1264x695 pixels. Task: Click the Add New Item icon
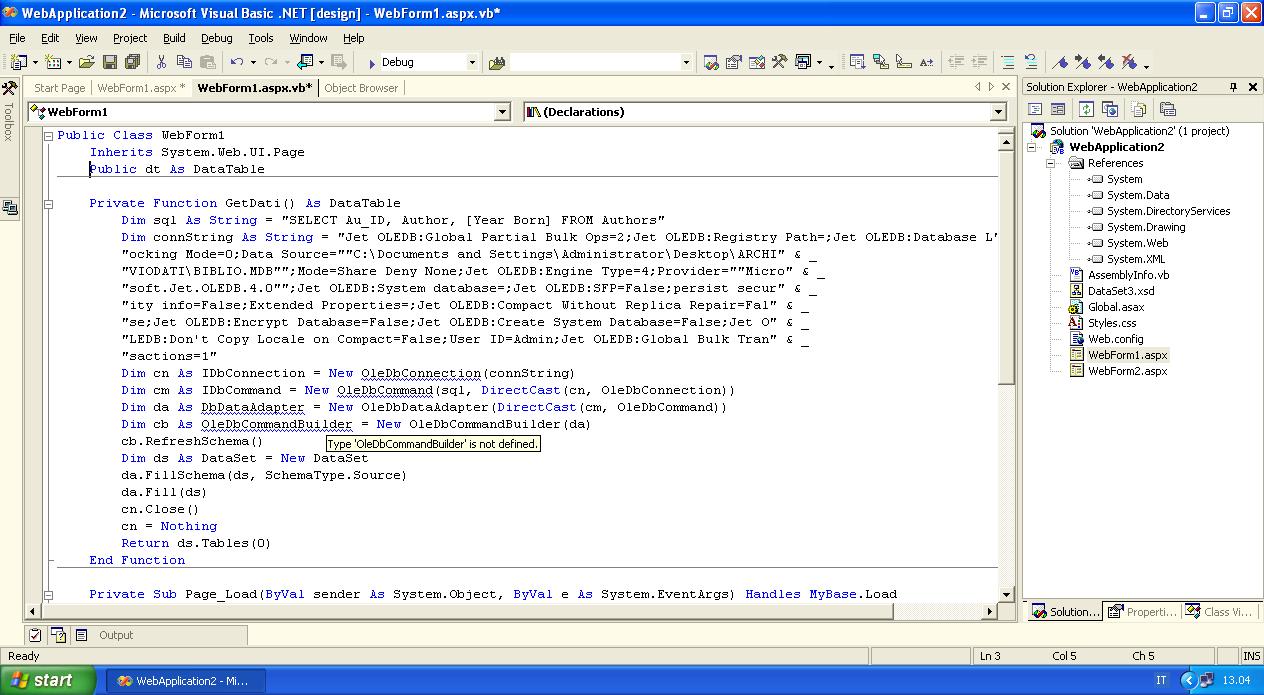tap(53, 62)
